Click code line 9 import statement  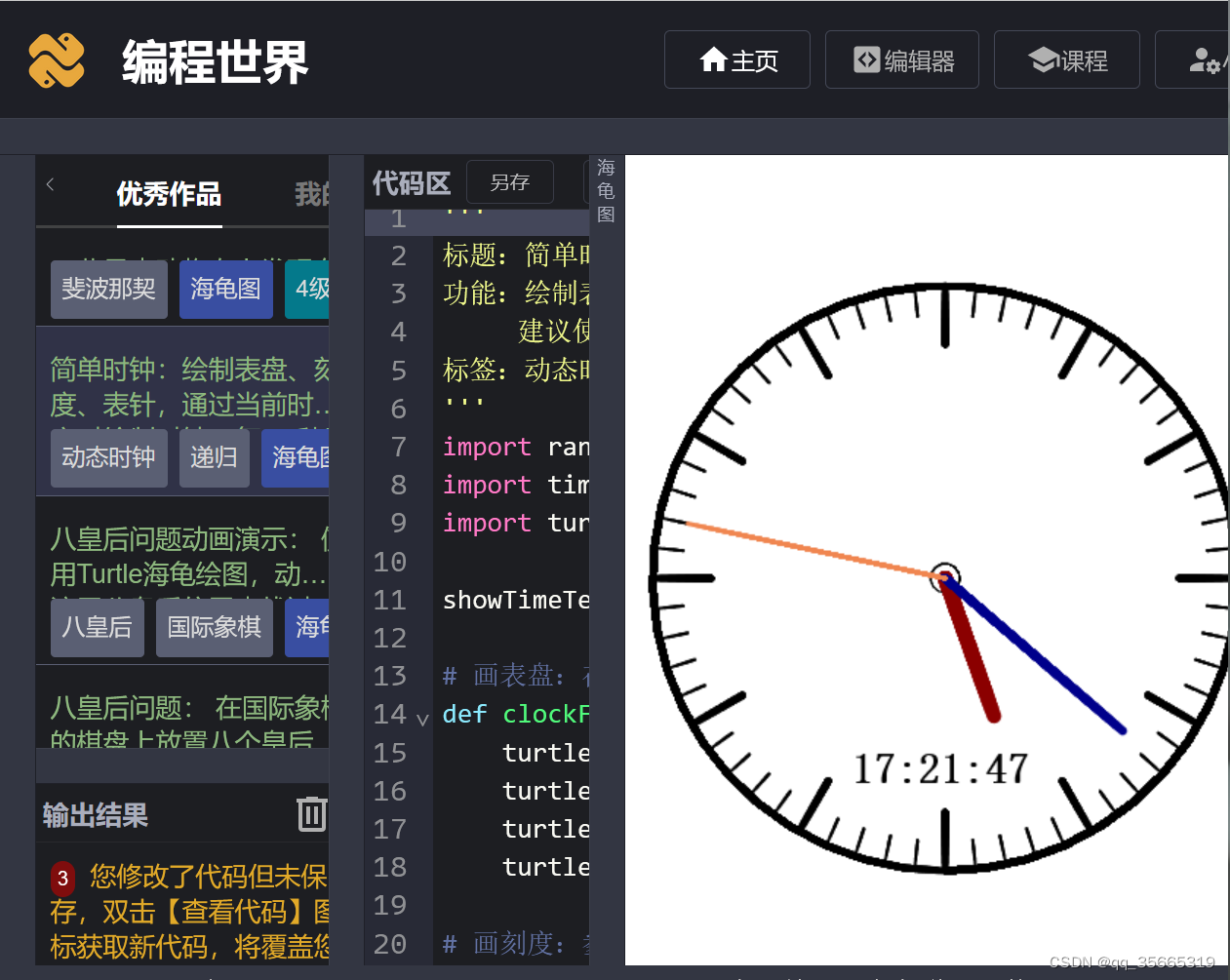point(516,523)
